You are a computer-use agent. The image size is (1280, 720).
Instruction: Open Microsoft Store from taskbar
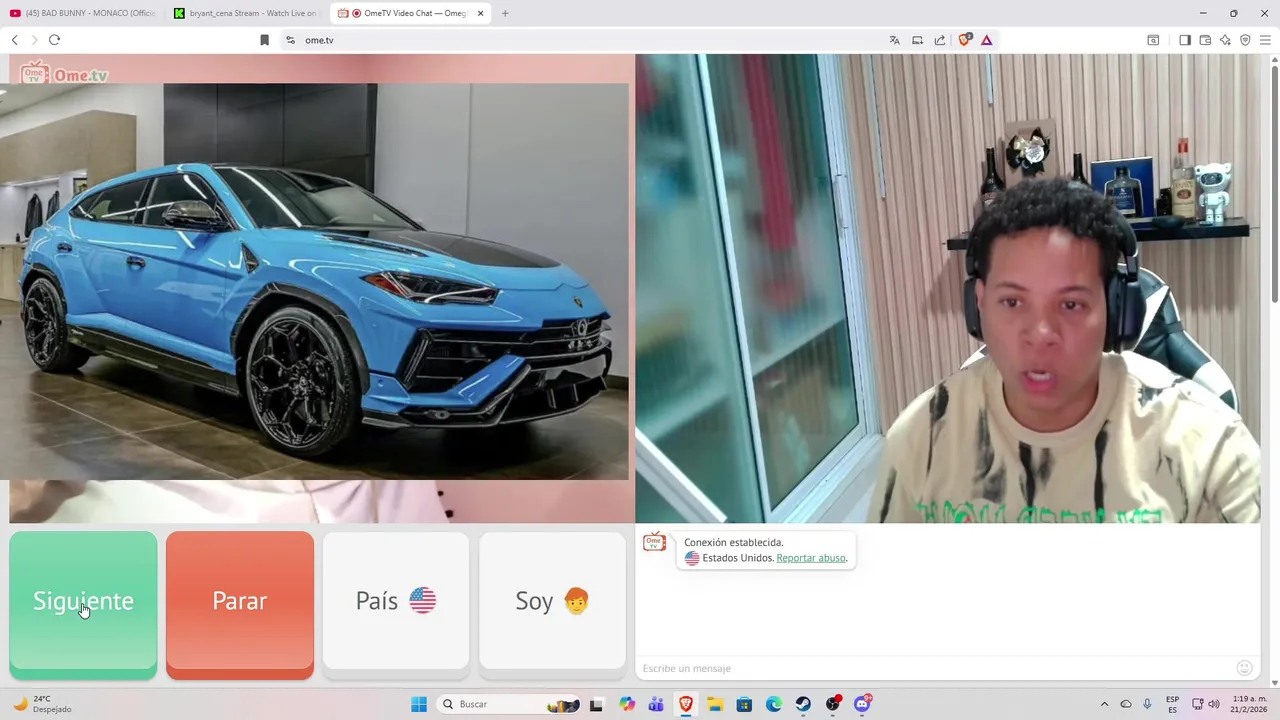[x=744, y=704]
